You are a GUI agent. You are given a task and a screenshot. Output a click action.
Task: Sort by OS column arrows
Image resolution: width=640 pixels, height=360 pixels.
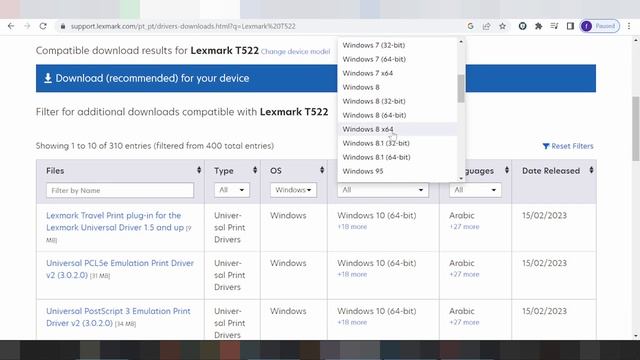[x=322, y=170]
